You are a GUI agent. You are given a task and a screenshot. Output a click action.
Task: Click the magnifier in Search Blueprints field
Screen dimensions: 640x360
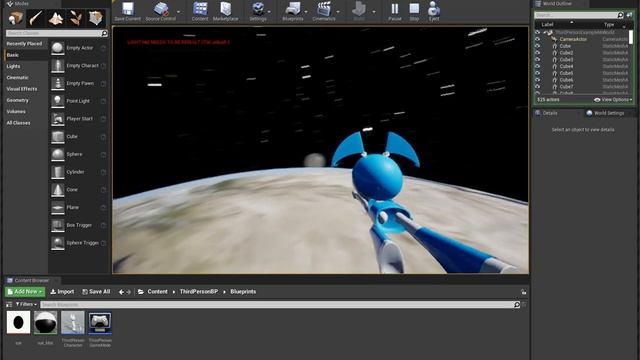517,304
